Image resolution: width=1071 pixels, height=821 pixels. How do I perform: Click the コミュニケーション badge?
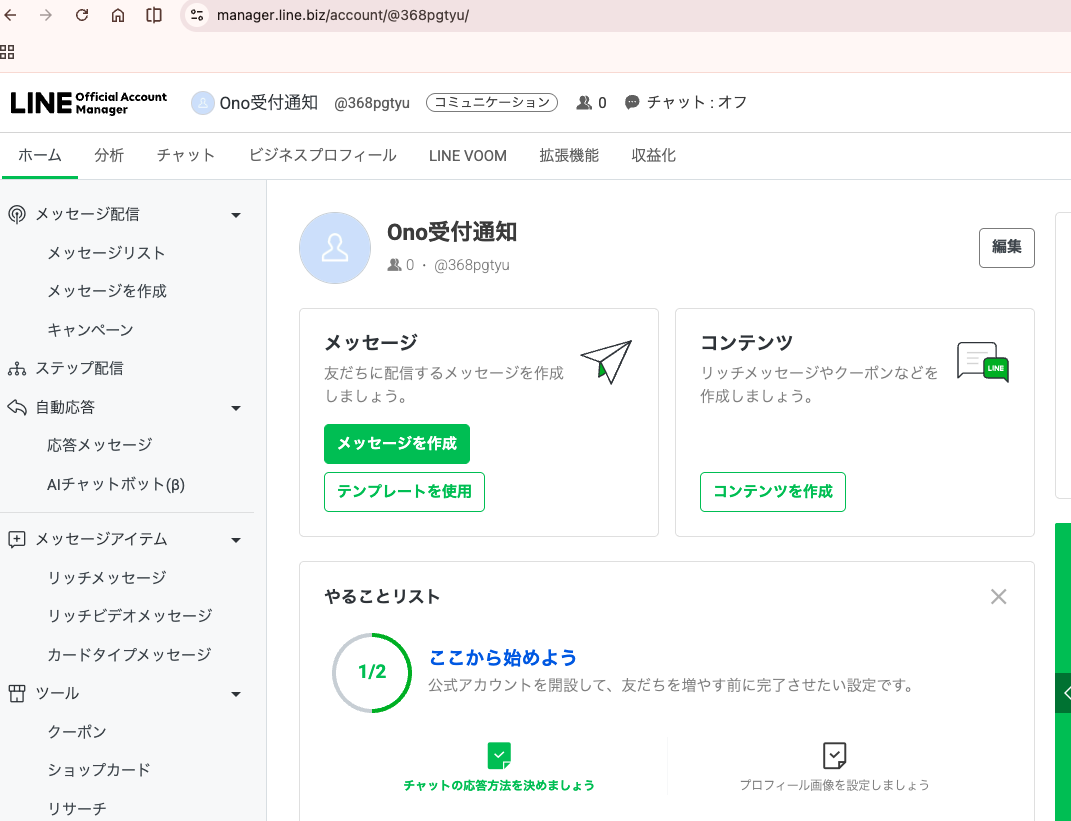[492, 102]
